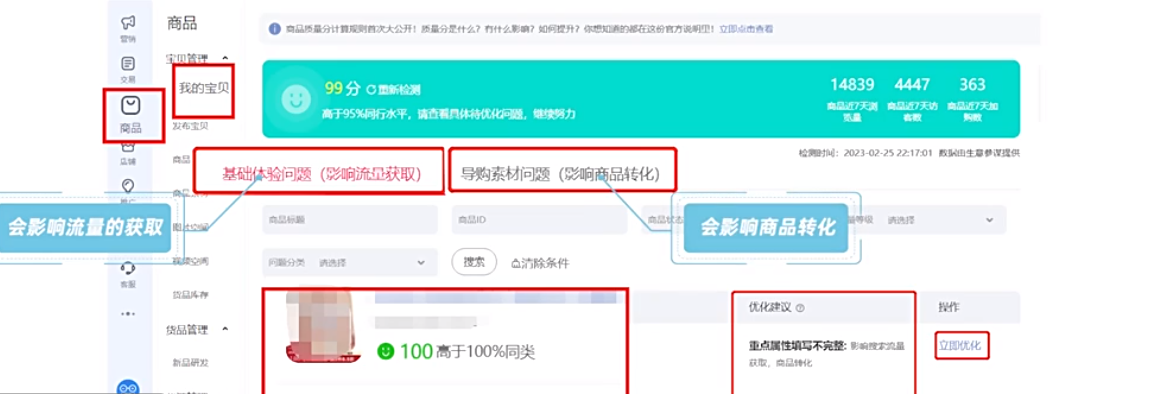Click the 立即点击查看 link
Viewport: 1170px width, 394px height.
pyautogui.click(x=746, y=29)
